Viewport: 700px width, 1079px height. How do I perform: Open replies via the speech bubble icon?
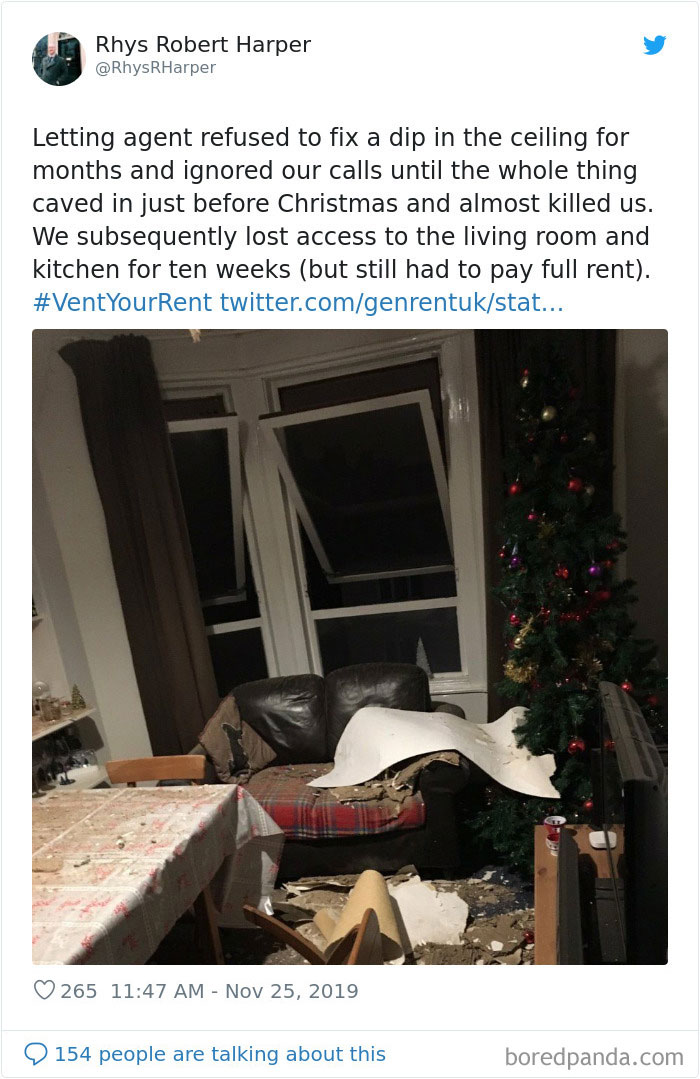(38, 1053)
